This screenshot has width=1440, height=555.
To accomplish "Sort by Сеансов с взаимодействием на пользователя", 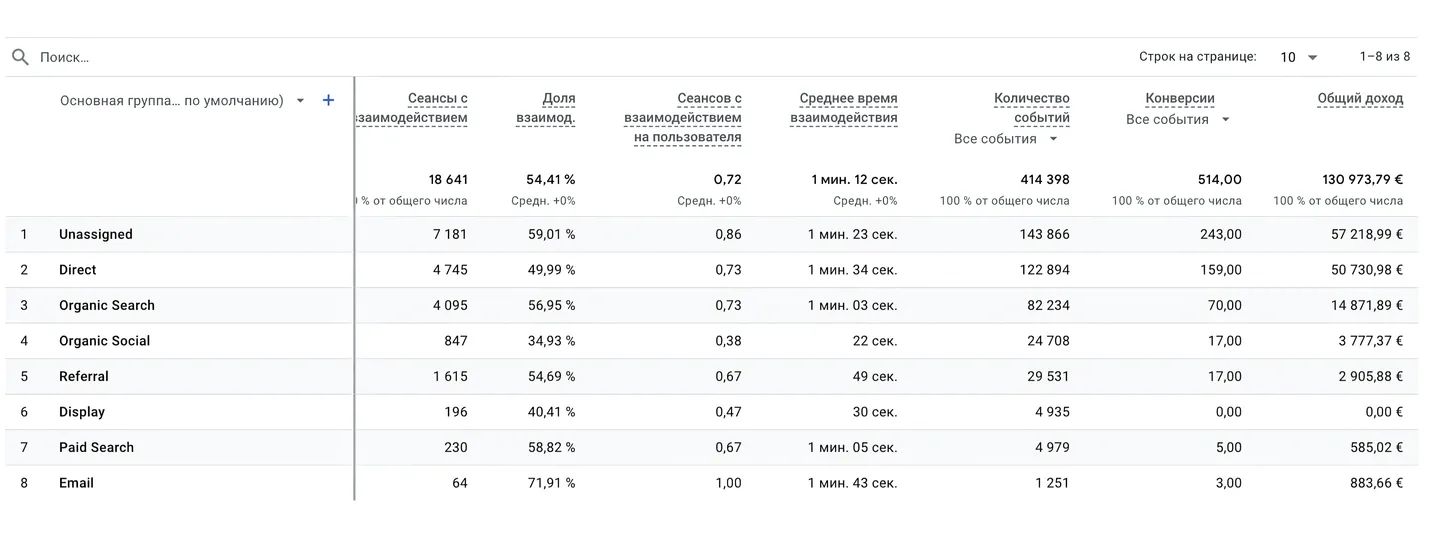I will pos(683,118).
